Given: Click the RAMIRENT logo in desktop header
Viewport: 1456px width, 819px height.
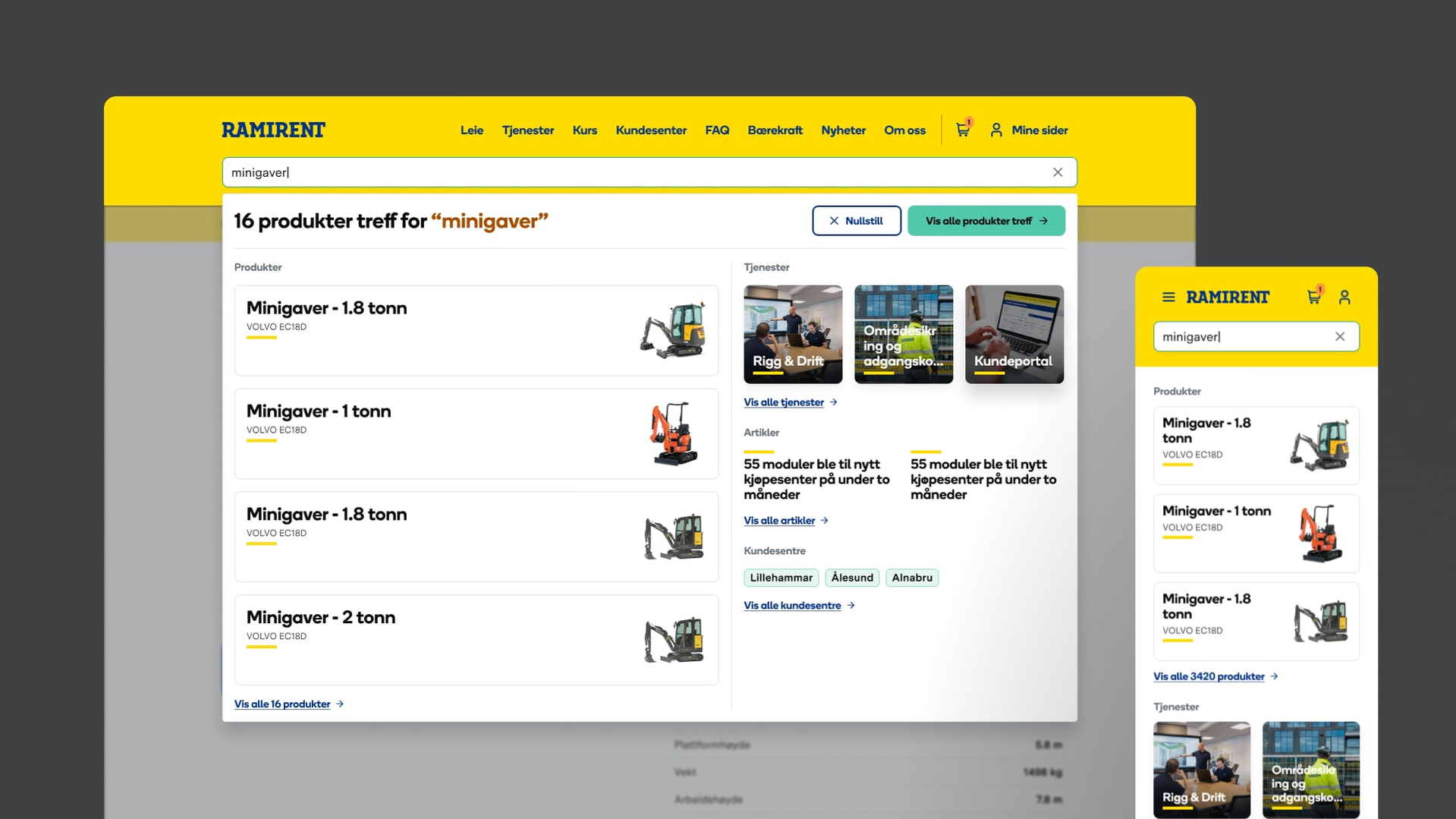Looking at the screenshot, I should 273,130.
